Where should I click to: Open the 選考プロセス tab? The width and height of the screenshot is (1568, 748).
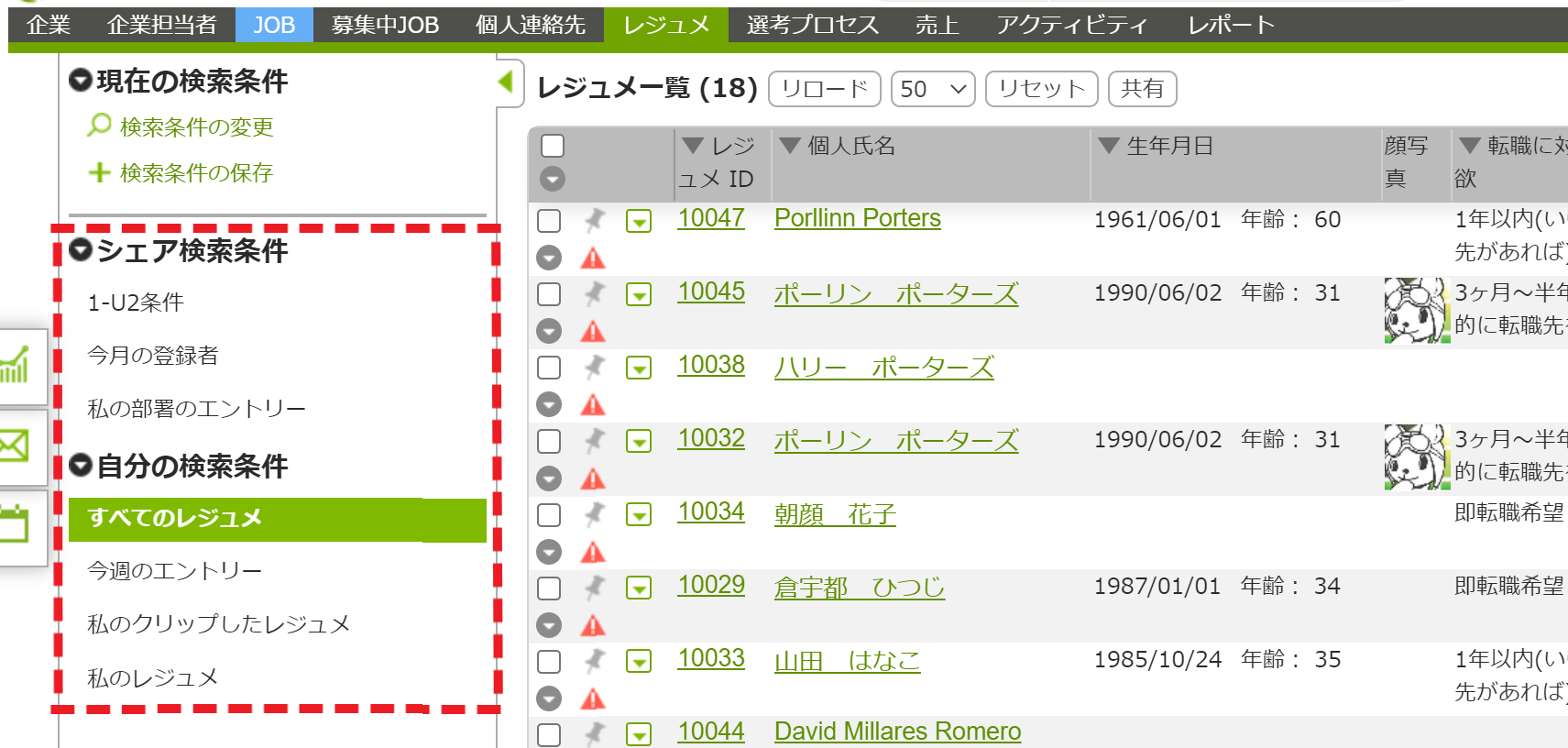tap(813, 25)
